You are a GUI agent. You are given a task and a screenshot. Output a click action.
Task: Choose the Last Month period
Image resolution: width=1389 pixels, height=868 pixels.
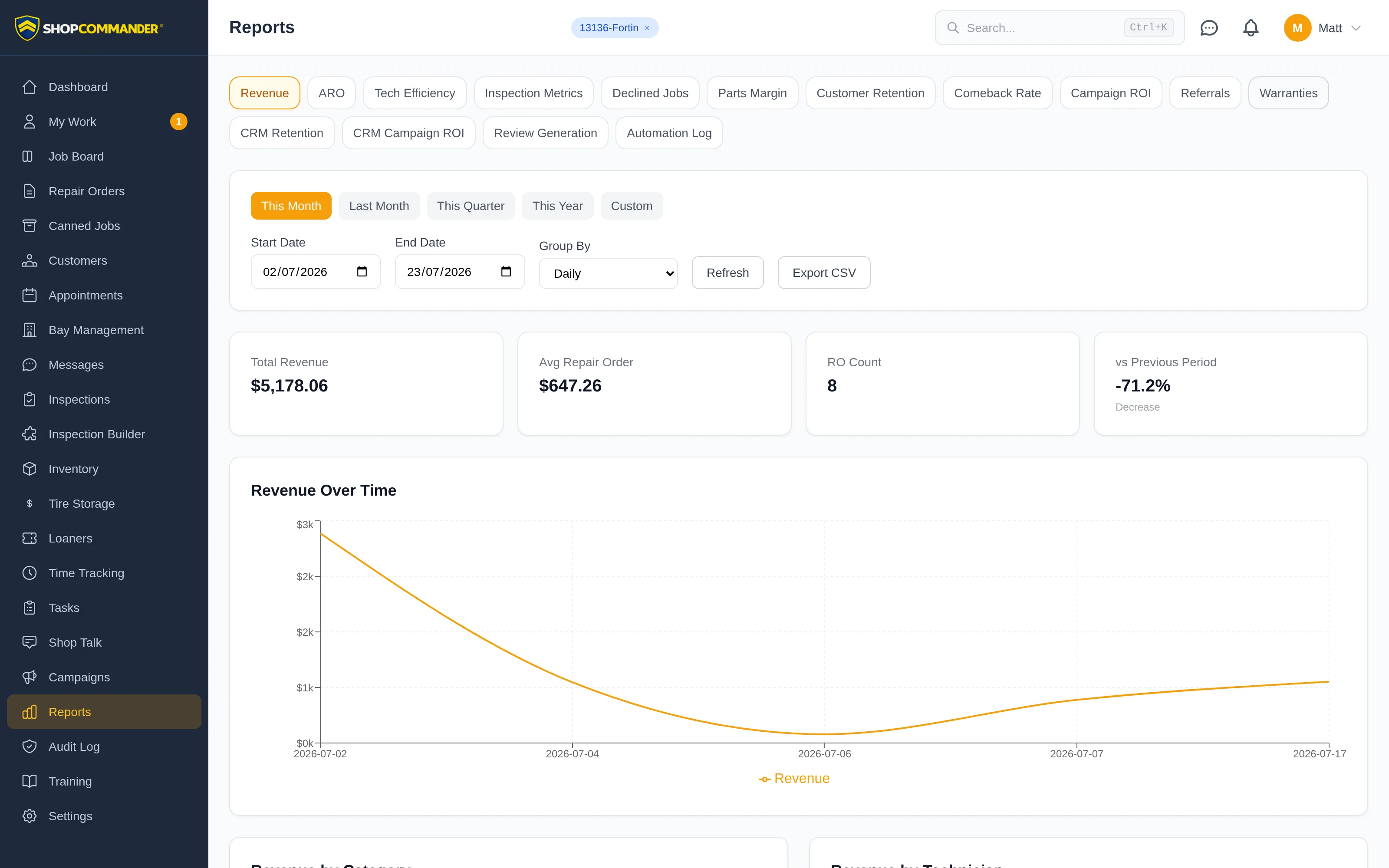[379, 206]
